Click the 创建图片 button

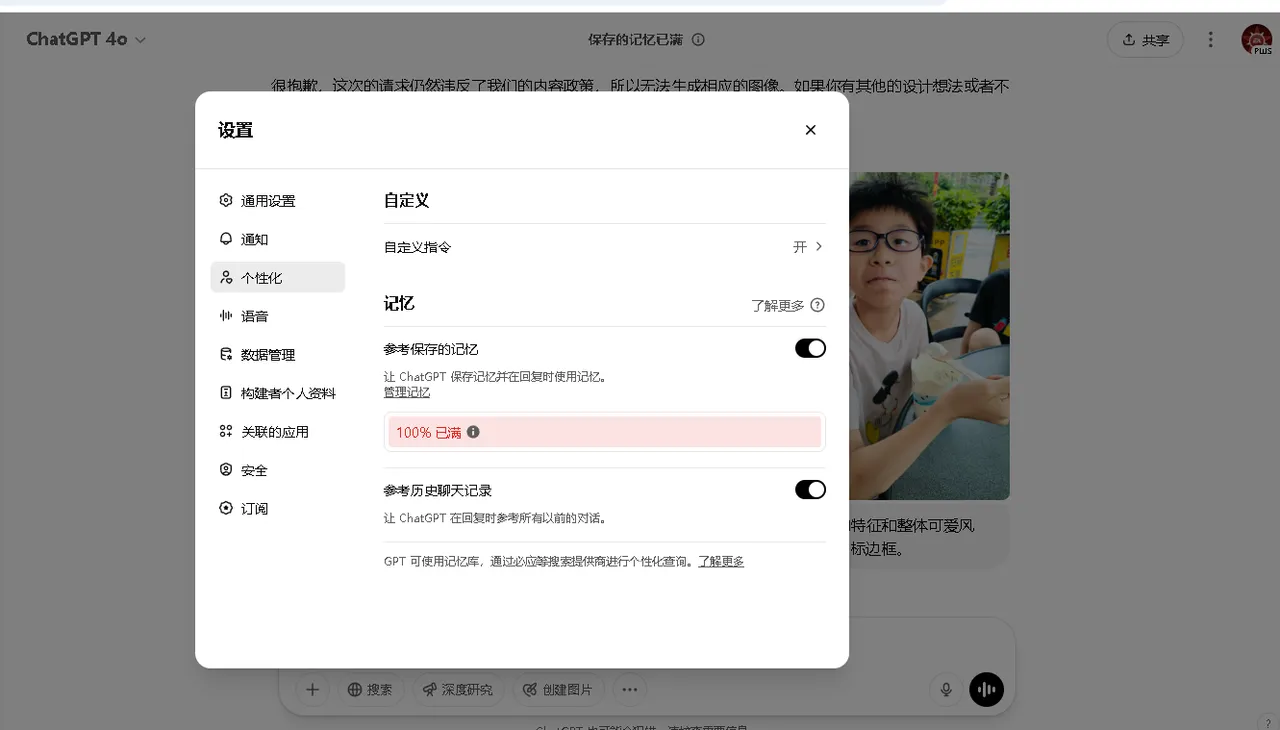[x=558, y=689]
